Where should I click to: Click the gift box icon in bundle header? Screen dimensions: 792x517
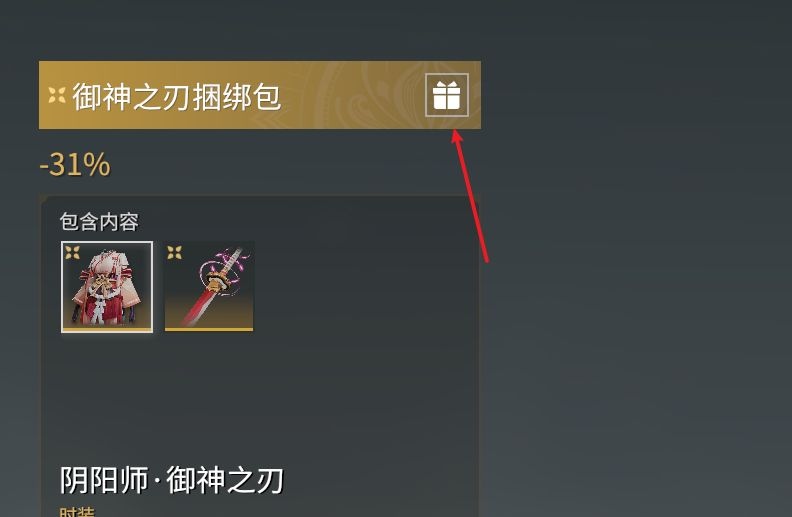[x=447, y=95]
